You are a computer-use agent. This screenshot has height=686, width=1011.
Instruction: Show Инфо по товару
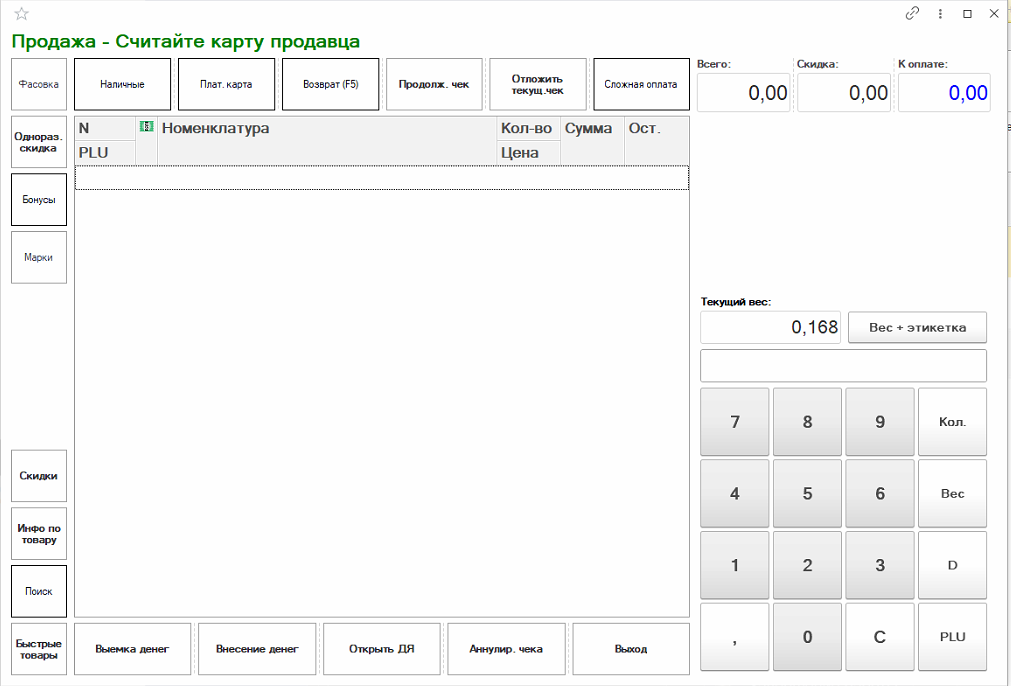click(39, 534)
